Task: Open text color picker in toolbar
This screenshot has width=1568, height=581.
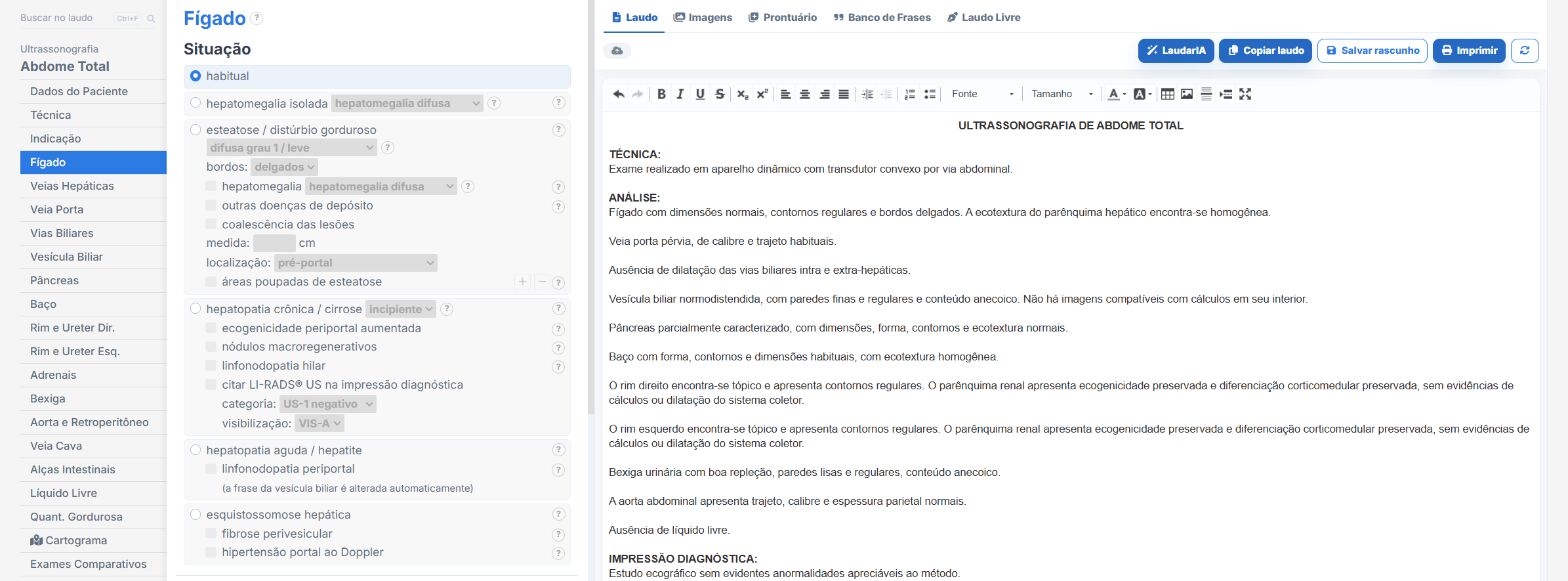Action: (1117, 94)
